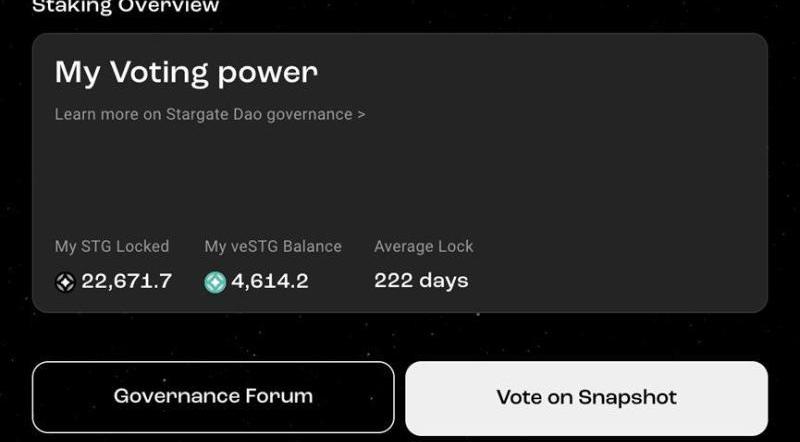Screen dimensions: 800x442
Task: Click the veSTG token icon
Action: (x=215, y=282)
